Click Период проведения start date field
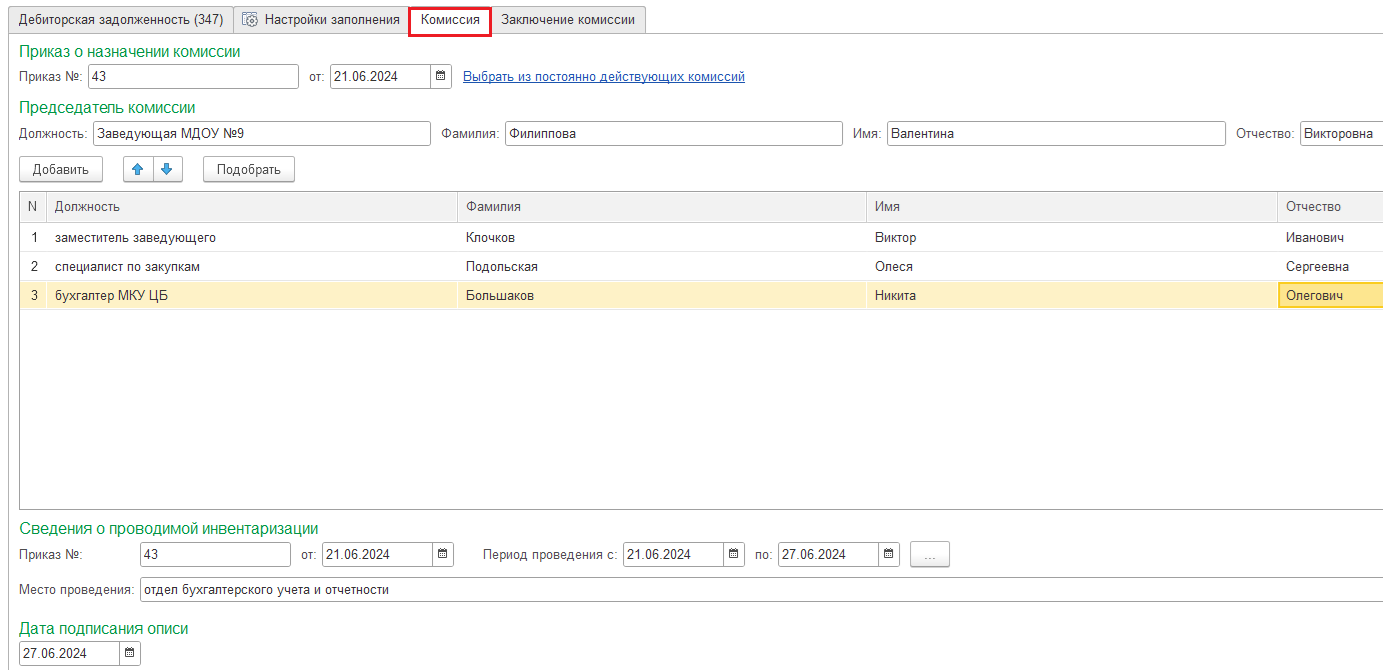 673,555
